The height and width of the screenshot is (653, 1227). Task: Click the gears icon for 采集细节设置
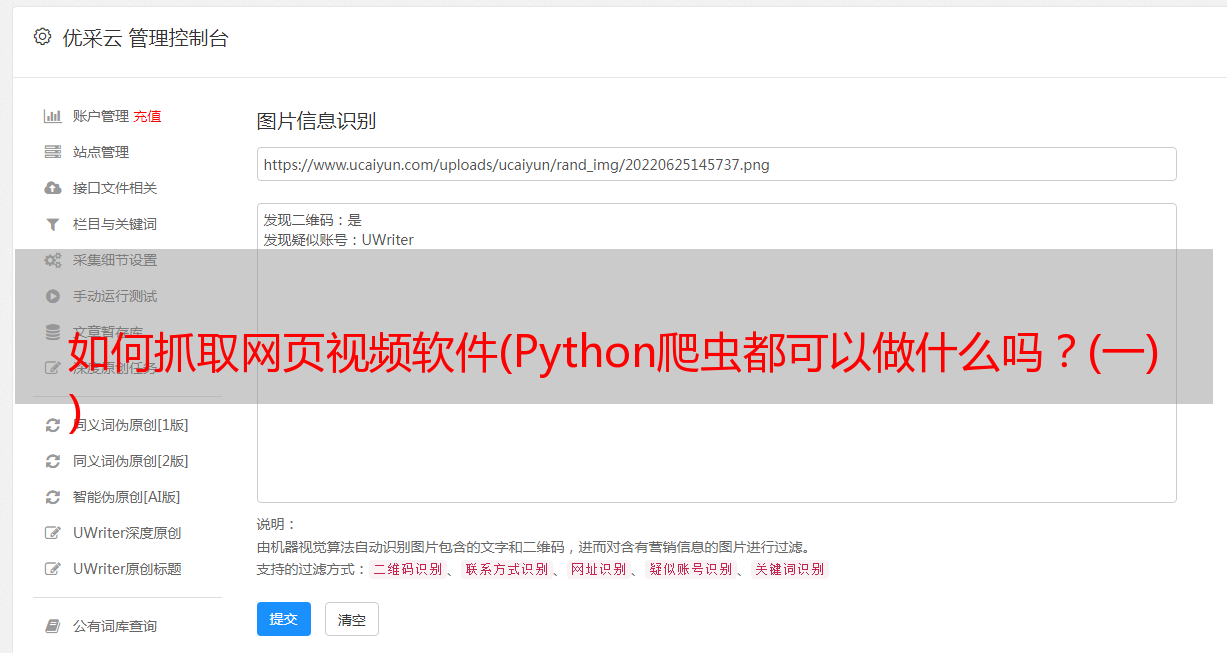point(53,260)
